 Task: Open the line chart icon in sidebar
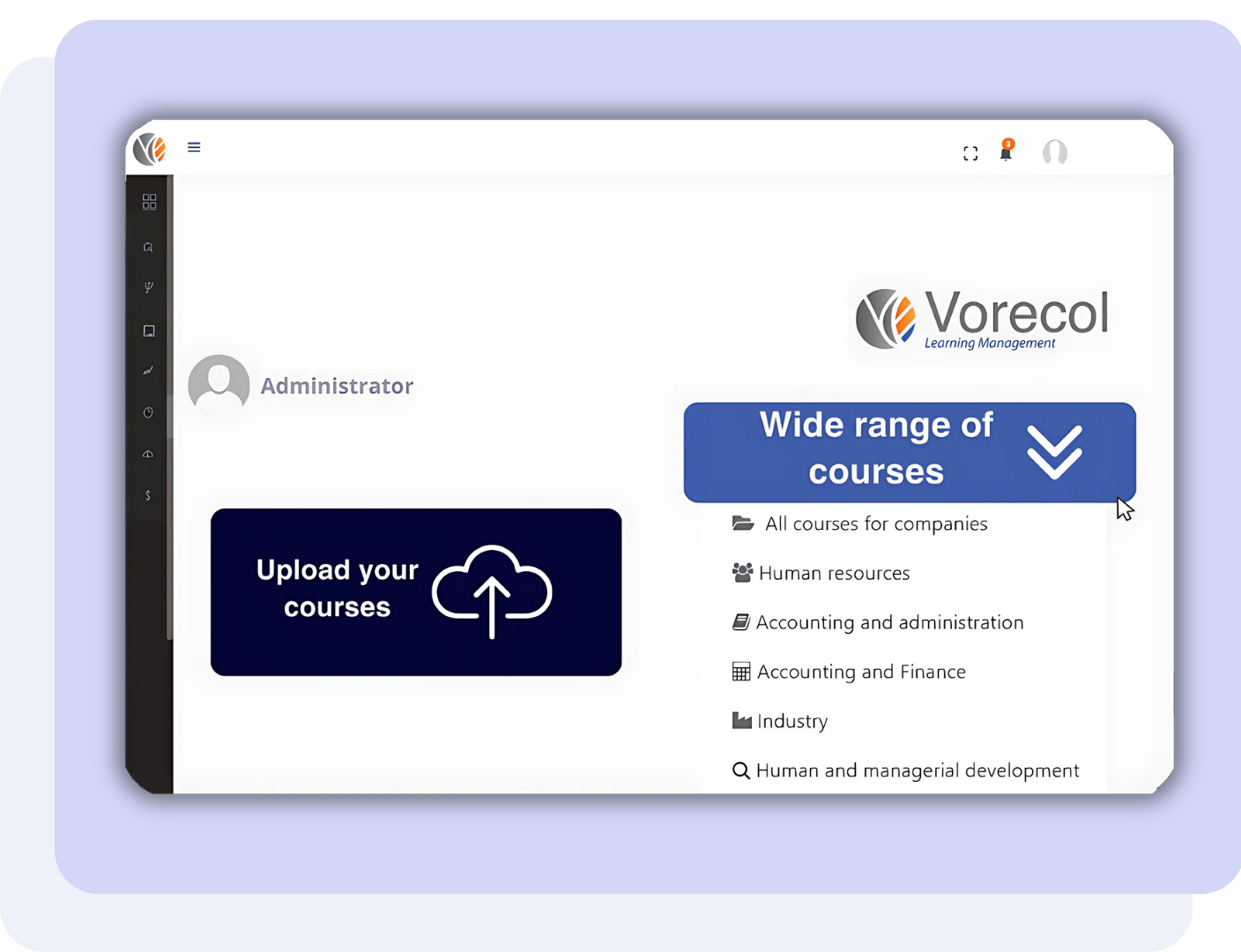tap(148, 371)
